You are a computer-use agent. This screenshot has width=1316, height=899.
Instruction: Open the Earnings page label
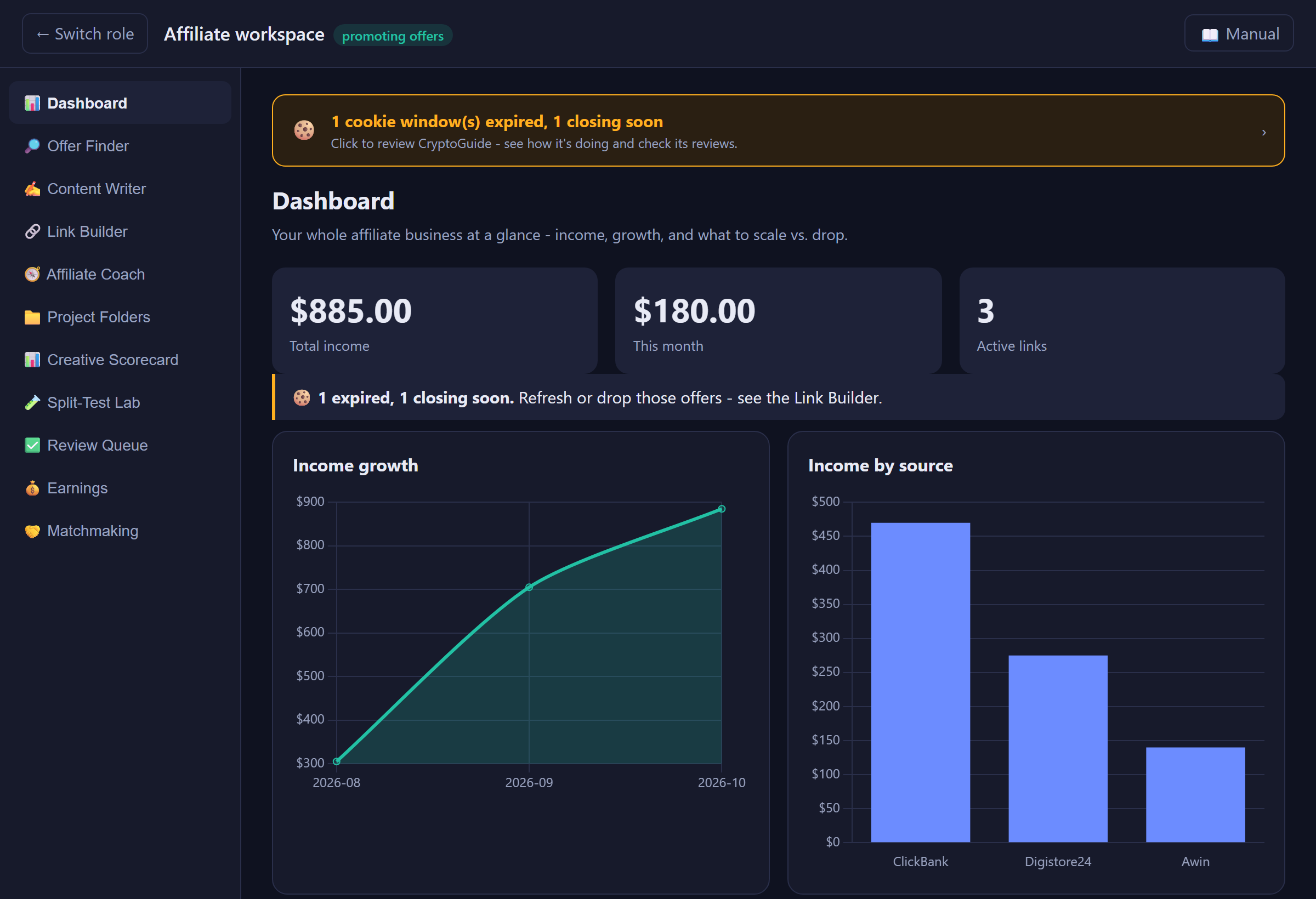click(x=77, y=488)
